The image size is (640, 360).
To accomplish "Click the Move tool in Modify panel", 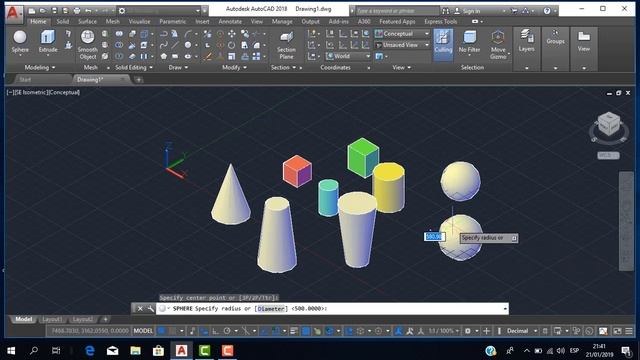I will click(x=231, y=34).
